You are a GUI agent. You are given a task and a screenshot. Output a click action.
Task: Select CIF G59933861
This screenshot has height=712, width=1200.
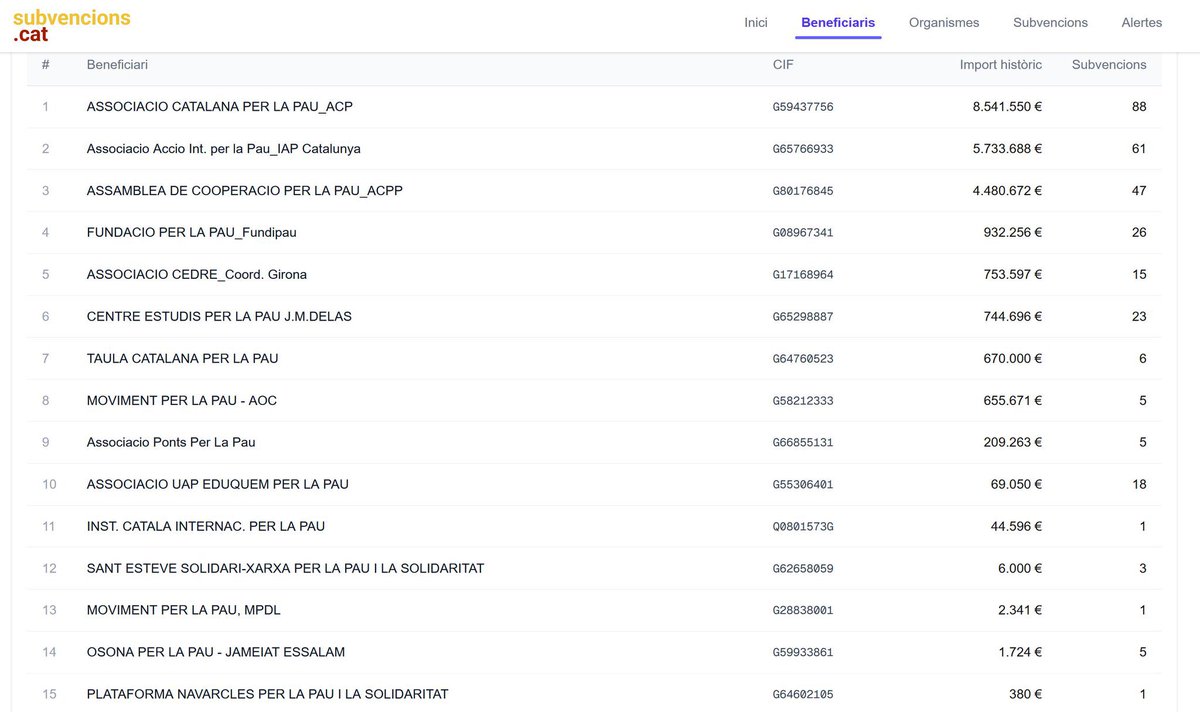click(803, 653)
